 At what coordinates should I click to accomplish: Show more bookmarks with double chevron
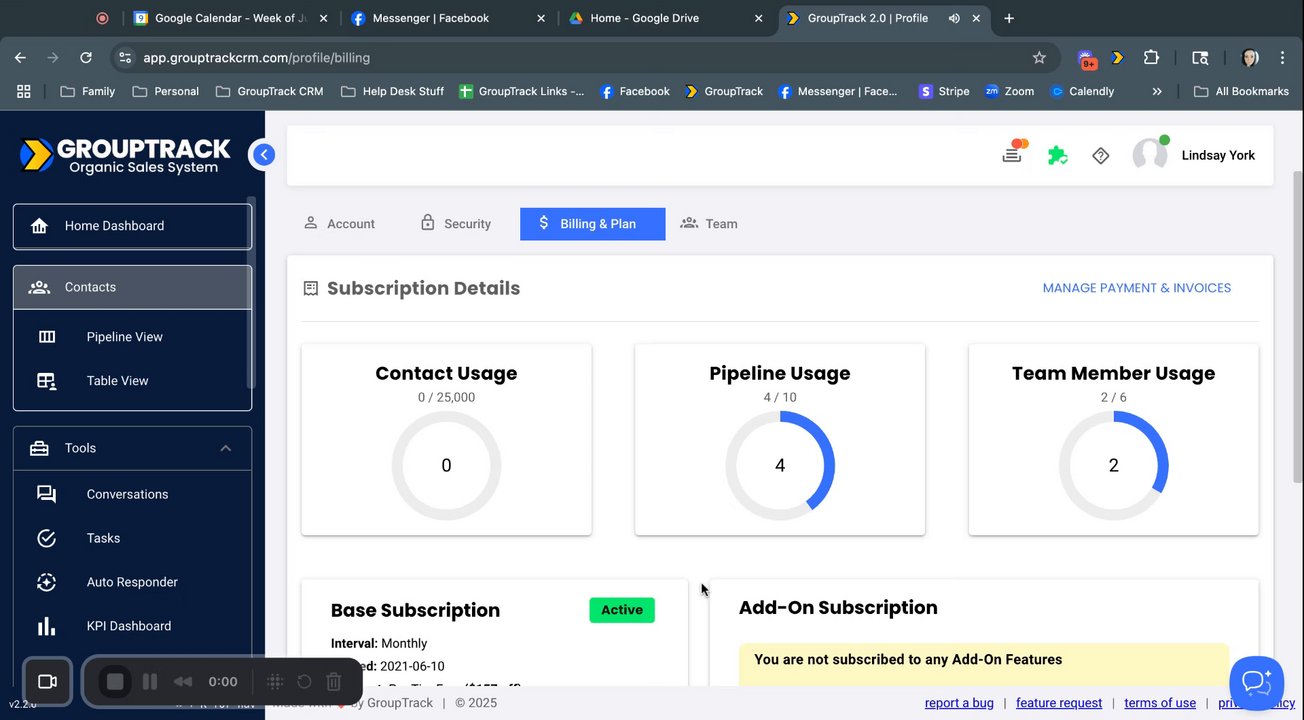click(1157, 91)
